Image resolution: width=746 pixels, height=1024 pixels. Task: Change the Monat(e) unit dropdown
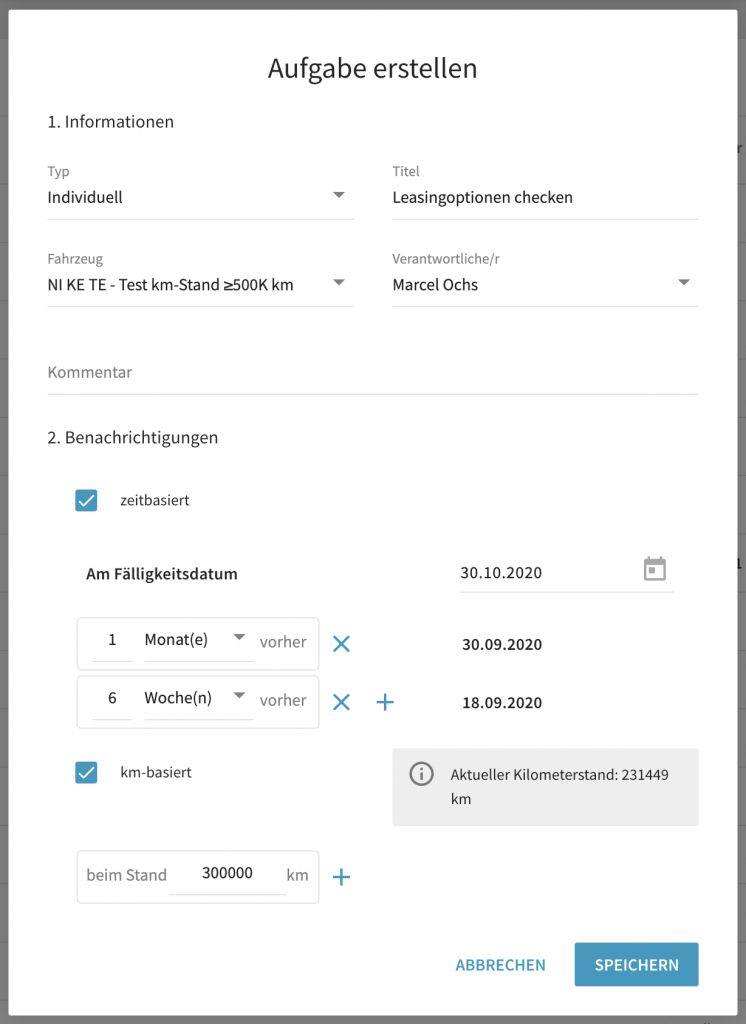click(x=199, y=640)
